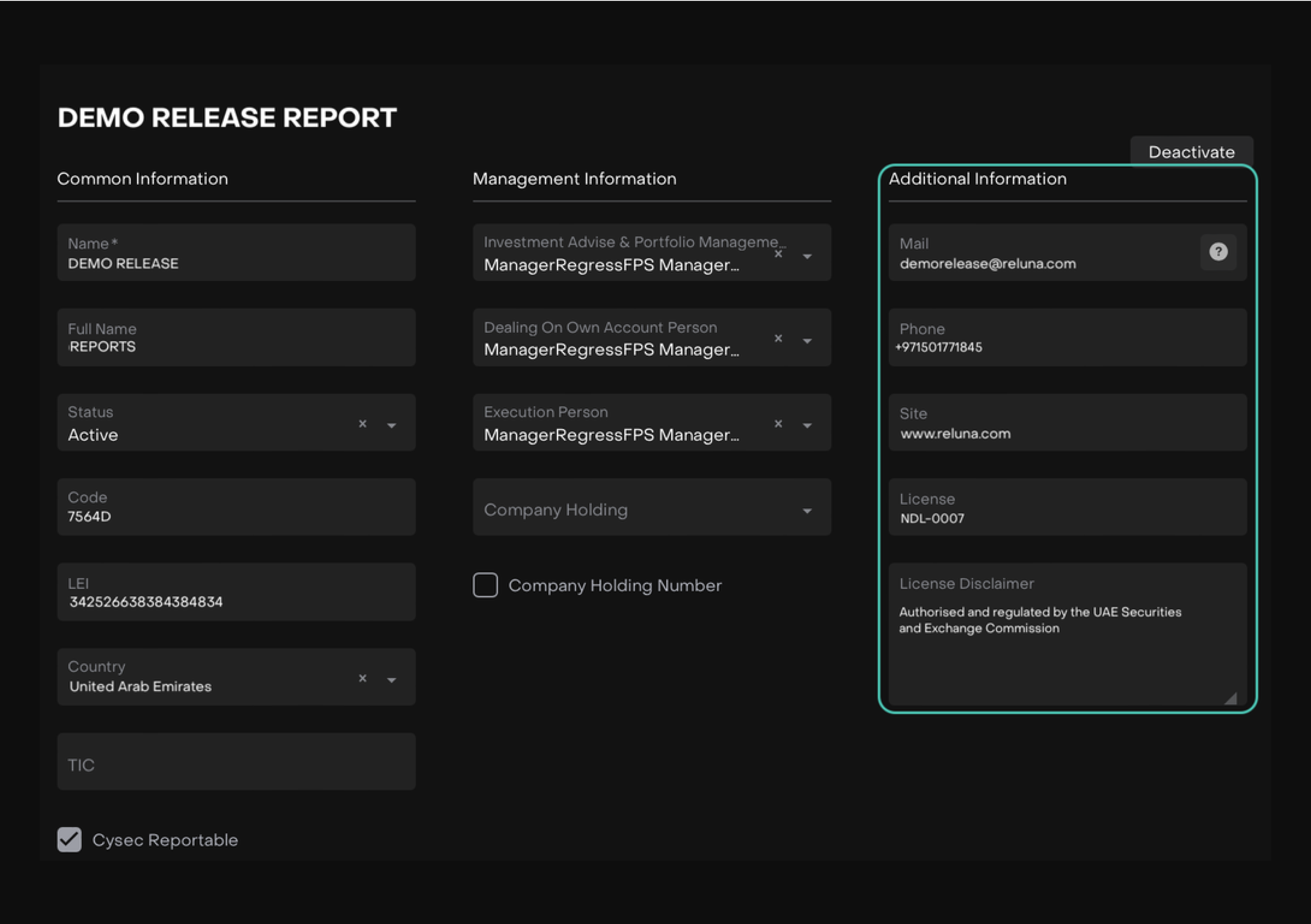
Task: Click the Phone number field
Action: click(x=1067, y=338)
